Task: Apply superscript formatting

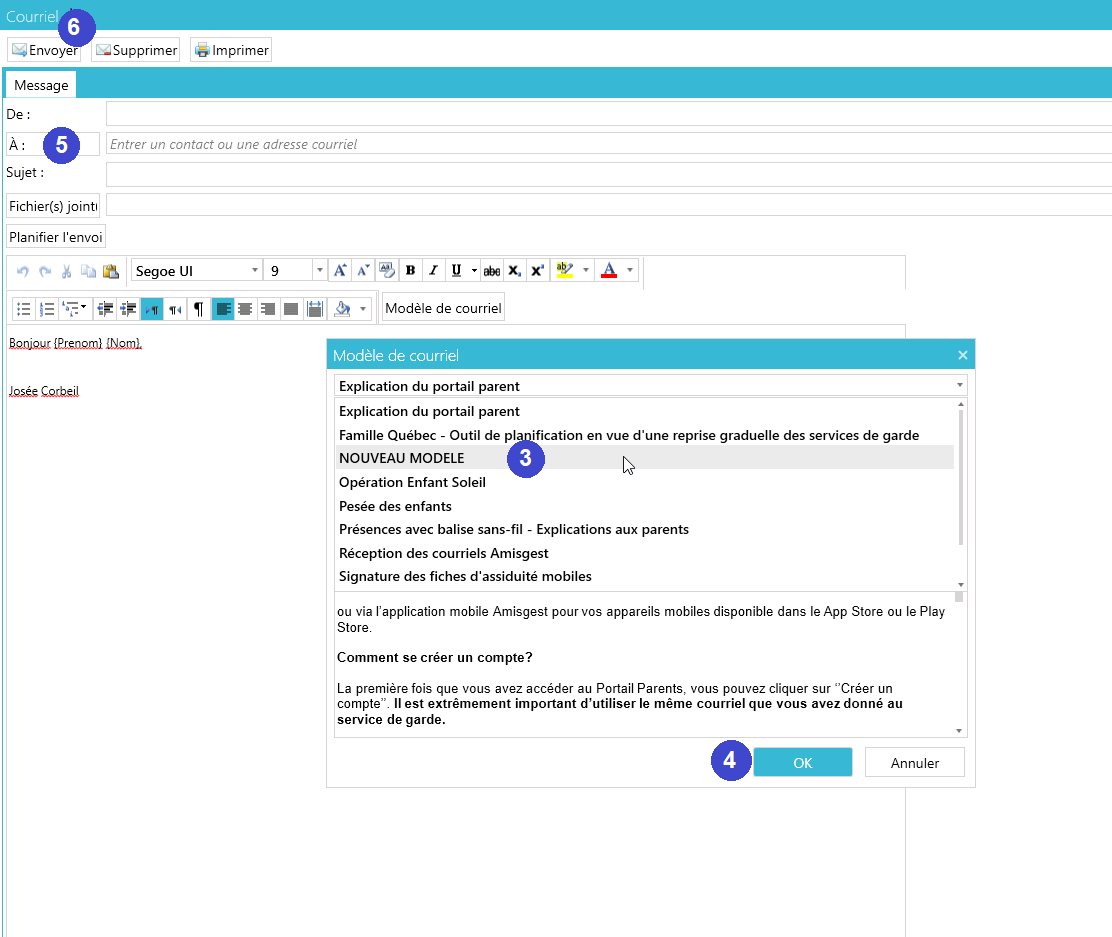Action: 538,270
